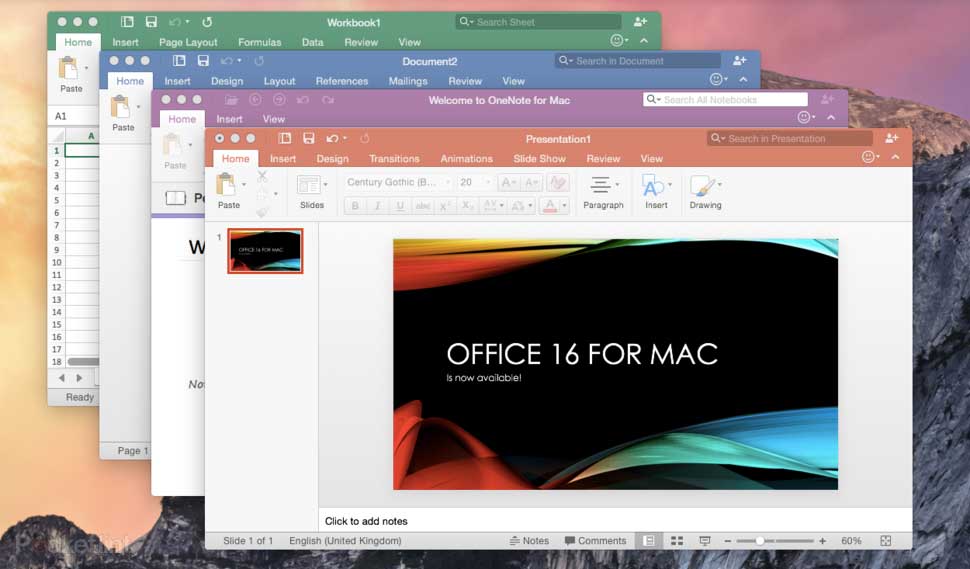The height and width of the screenshot is (569, 970).
Task: Open the PowerPoint Review tab
Action: pyautogui.click(x=603, y=159)
